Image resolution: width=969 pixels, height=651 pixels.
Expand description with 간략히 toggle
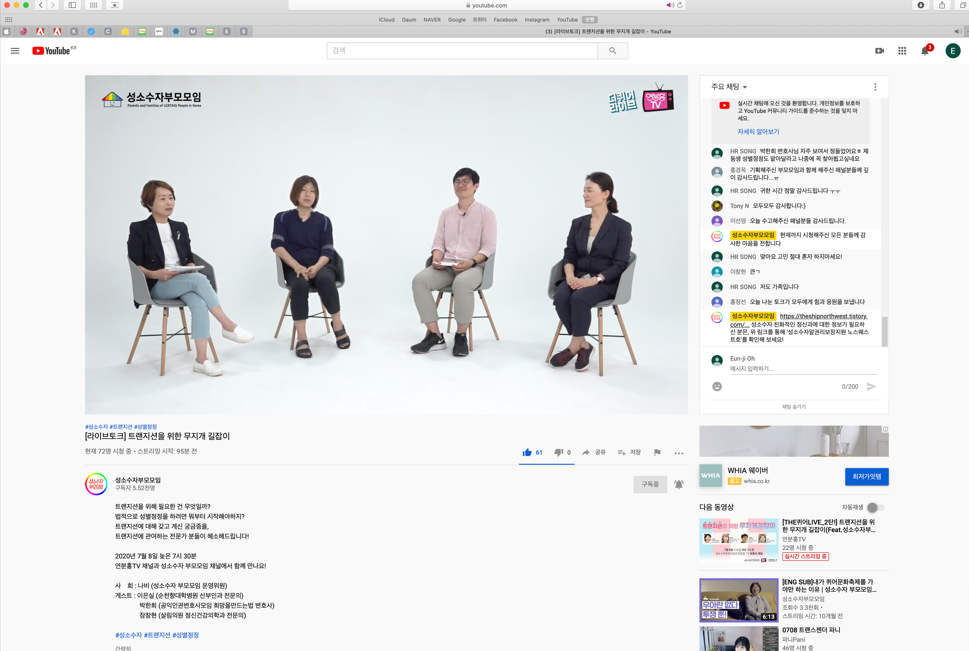(x=123, y=648)
